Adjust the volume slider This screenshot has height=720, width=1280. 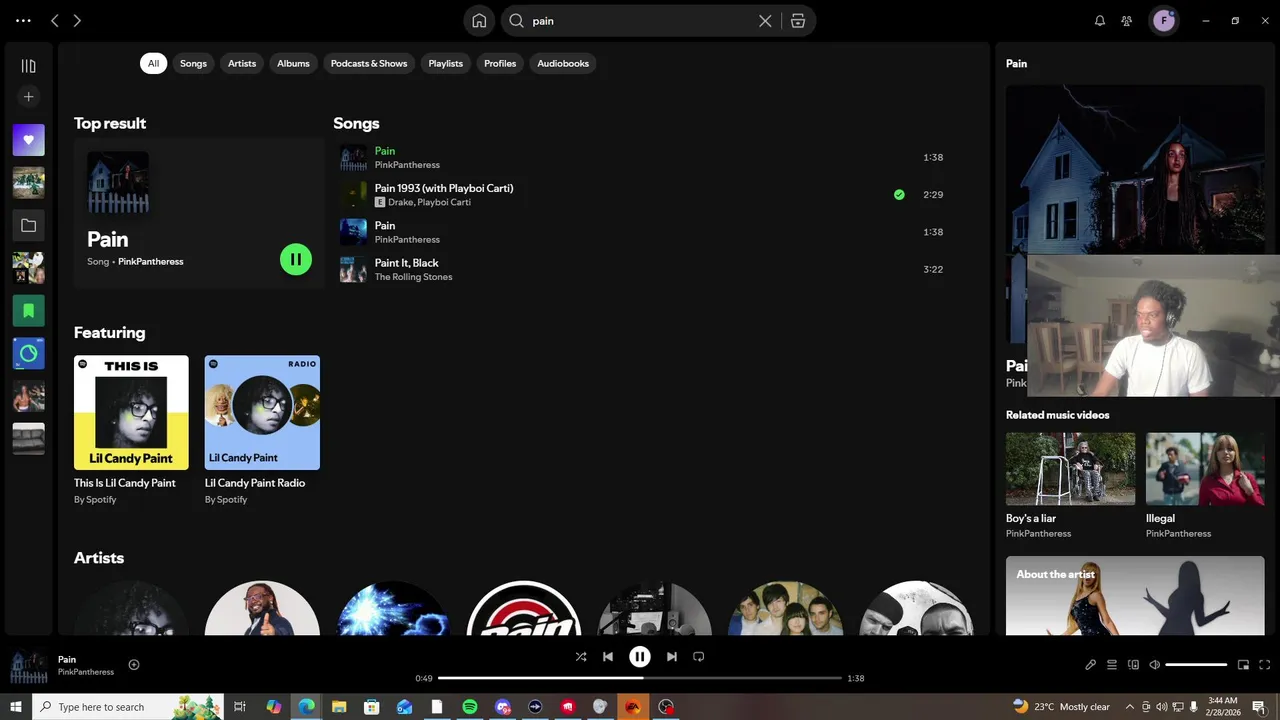1196,665
